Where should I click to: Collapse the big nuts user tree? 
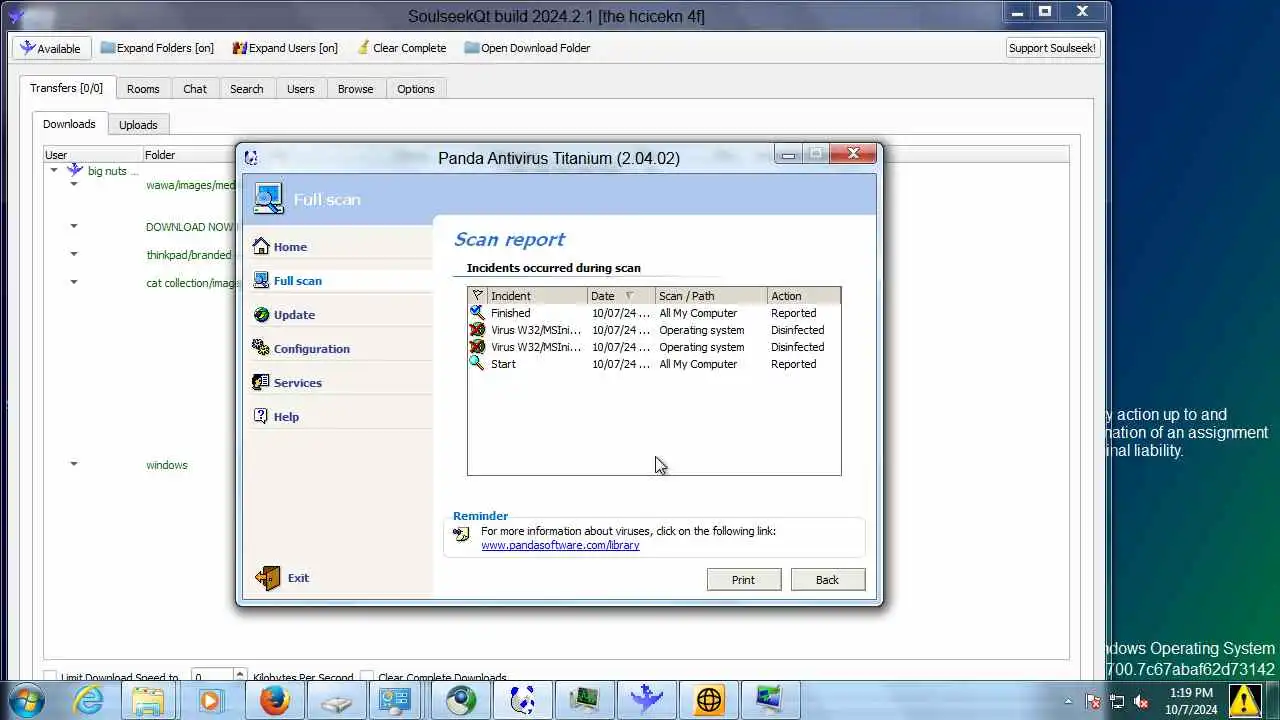click(x=54, y=171)
